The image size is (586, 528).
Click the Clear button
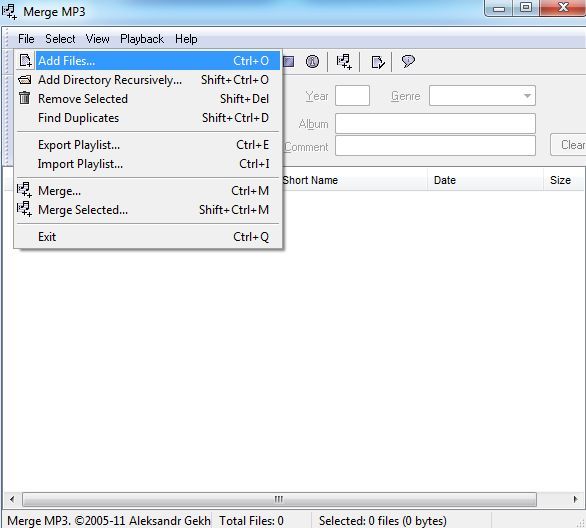569,145
